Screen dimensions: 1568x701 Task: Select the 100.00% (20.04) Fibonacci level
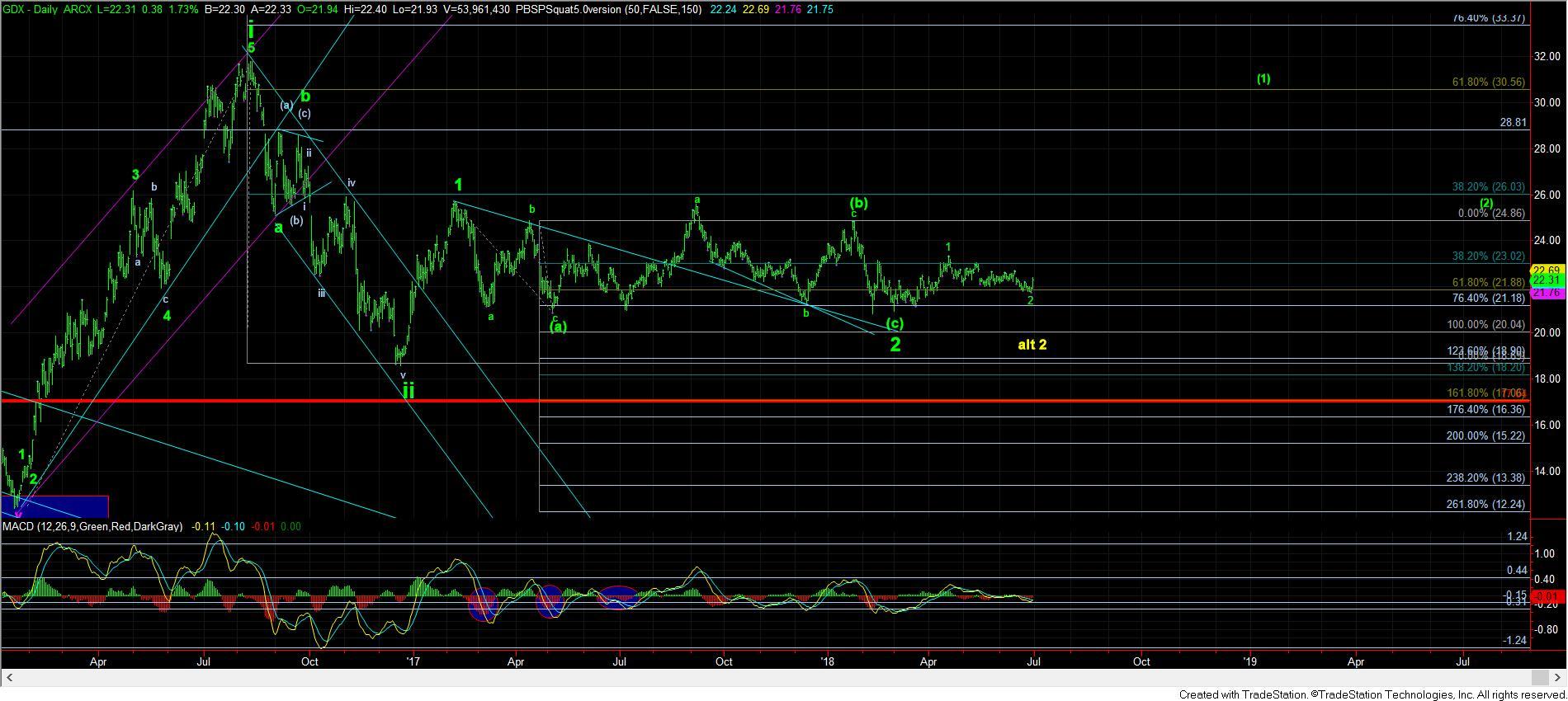pyautogui.click(x=1485, y=325)
